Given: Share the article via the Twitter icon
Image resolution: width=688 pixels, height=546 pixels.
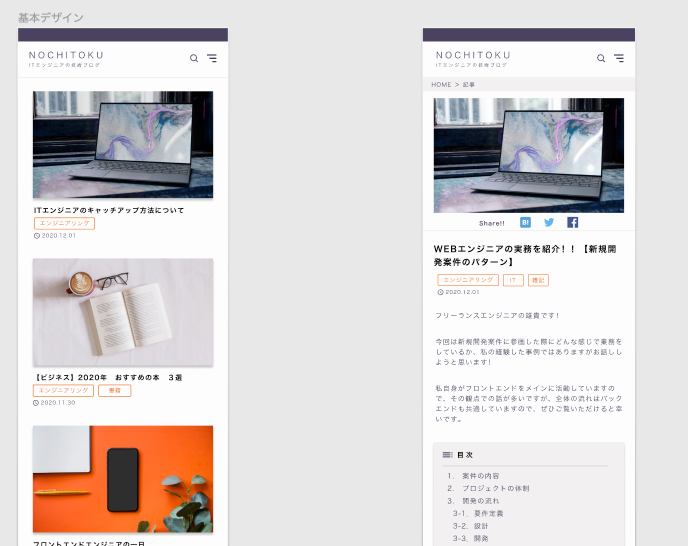Looking at the screenshot, I should pyautogui.click(x=549, y=223).
